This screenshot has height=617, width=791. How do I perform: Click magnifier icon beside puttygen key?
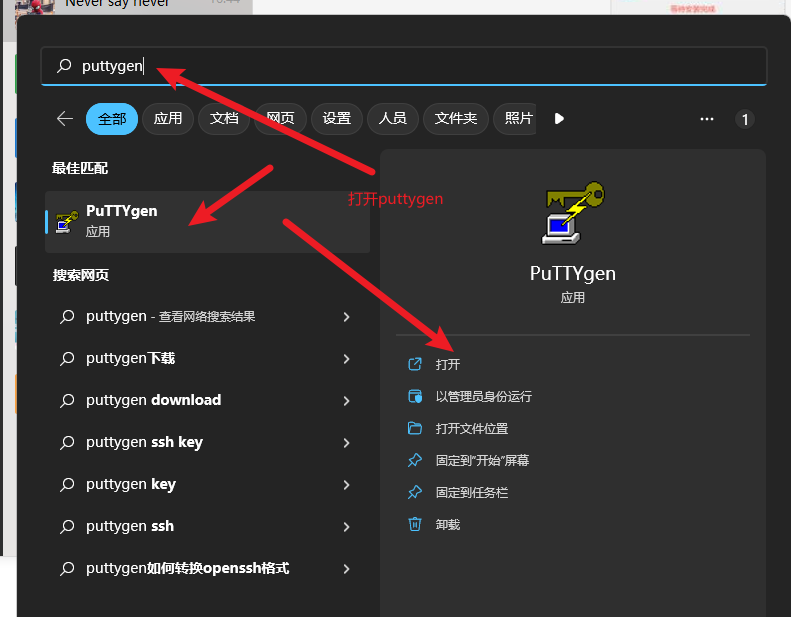pos(67,484)
